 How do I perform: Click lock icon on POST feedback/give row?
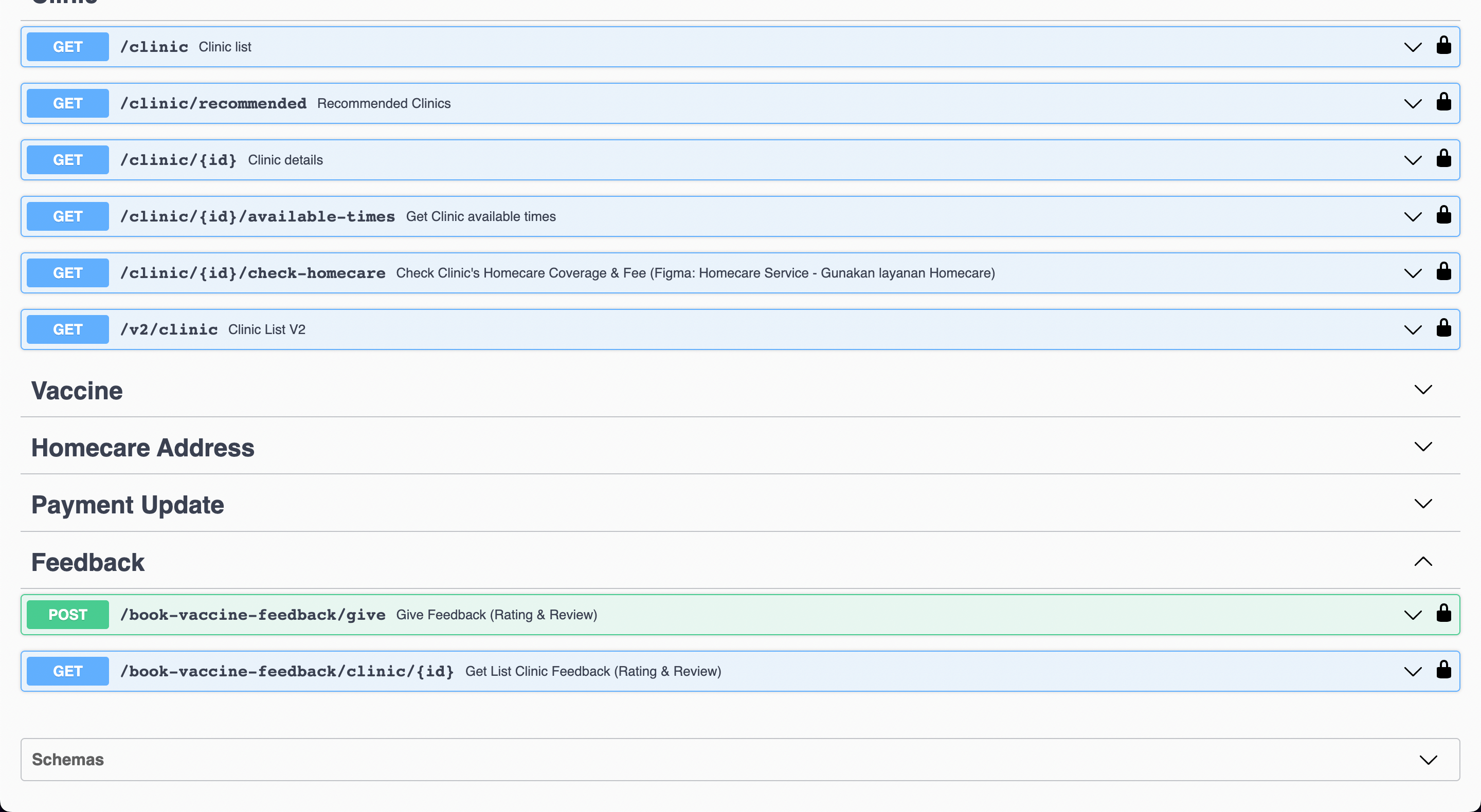coord(1443,613)
